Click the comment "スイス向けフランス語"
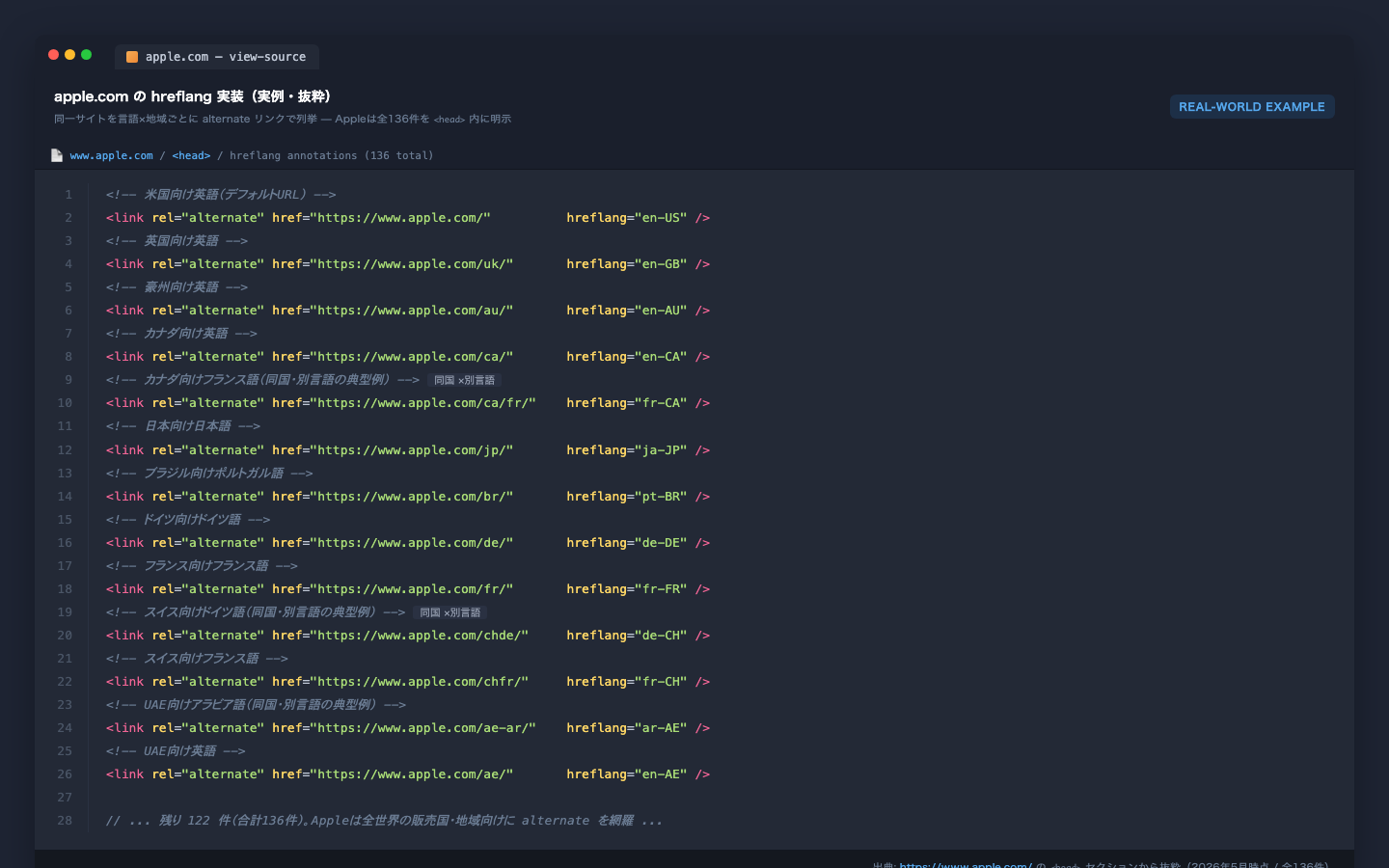The image size is (1389, 868). (197, 659)
